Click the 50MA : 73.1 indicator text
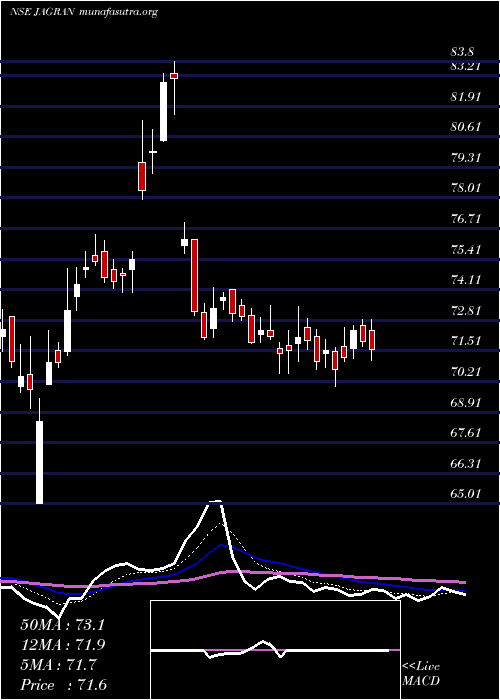The height and width of the screenshot is (700, 500). coord(62,625)
